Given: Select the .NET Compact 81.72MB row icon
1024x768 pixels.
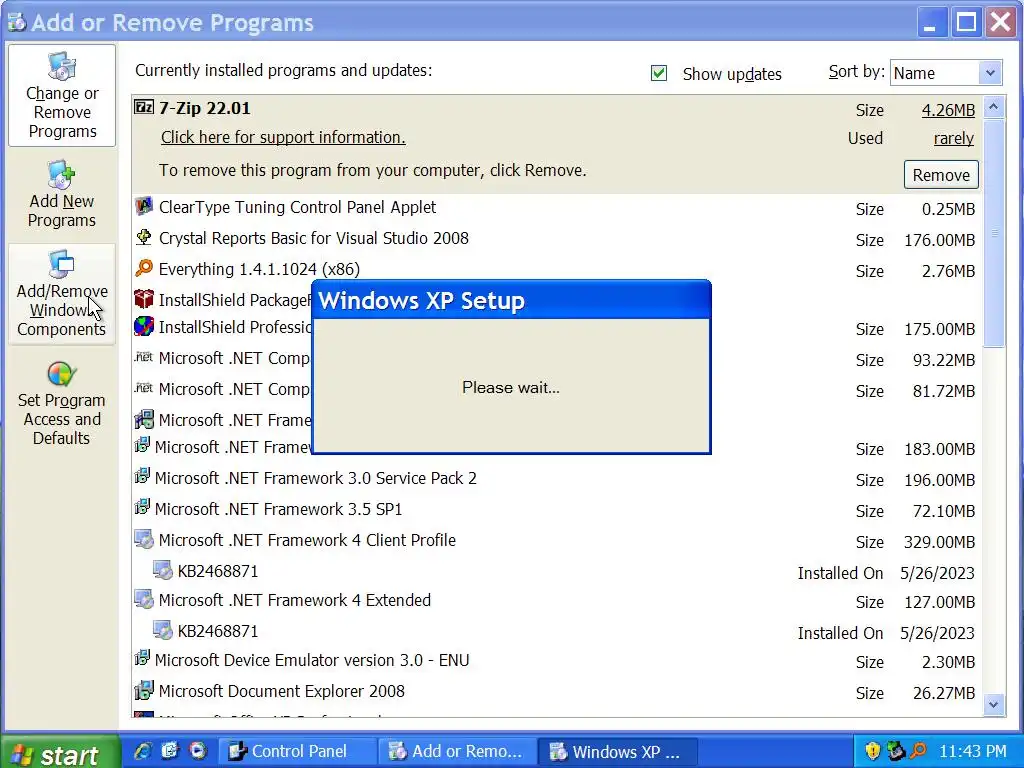Looking at the screenshot, I should tap(144, 388).
